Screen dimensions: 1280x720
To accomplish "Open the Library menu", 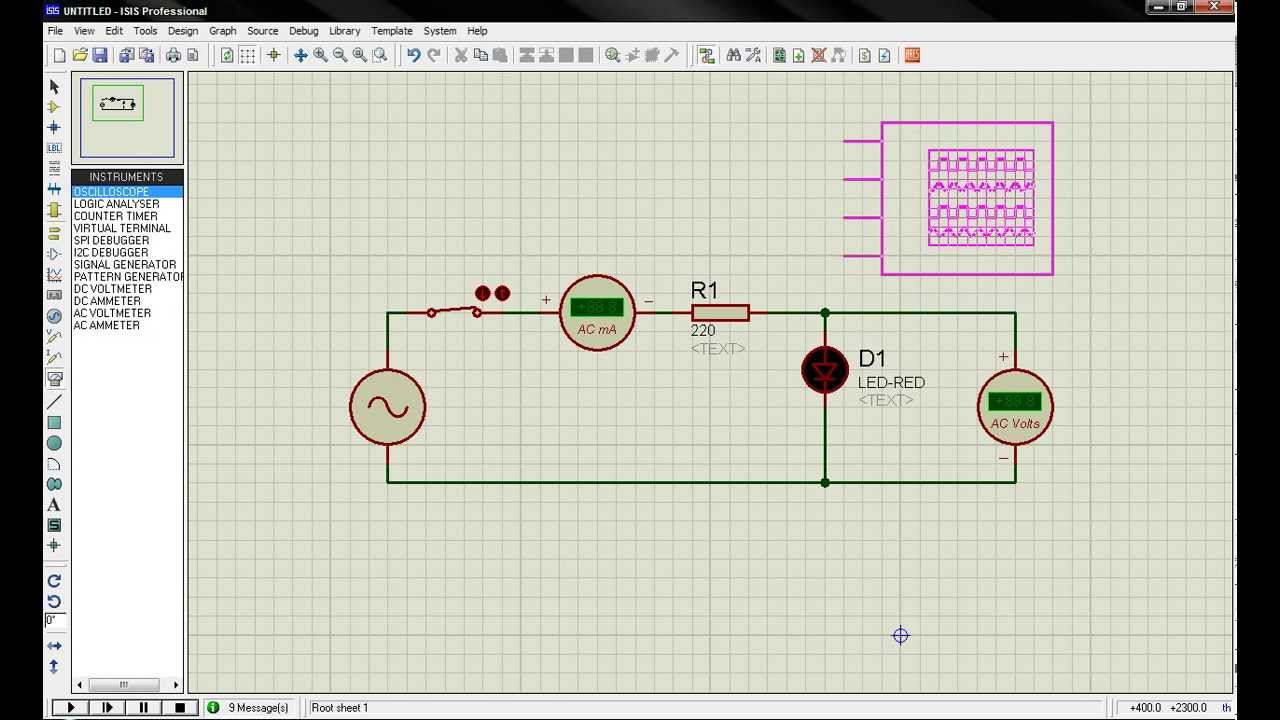I will [x=344, y=31].
